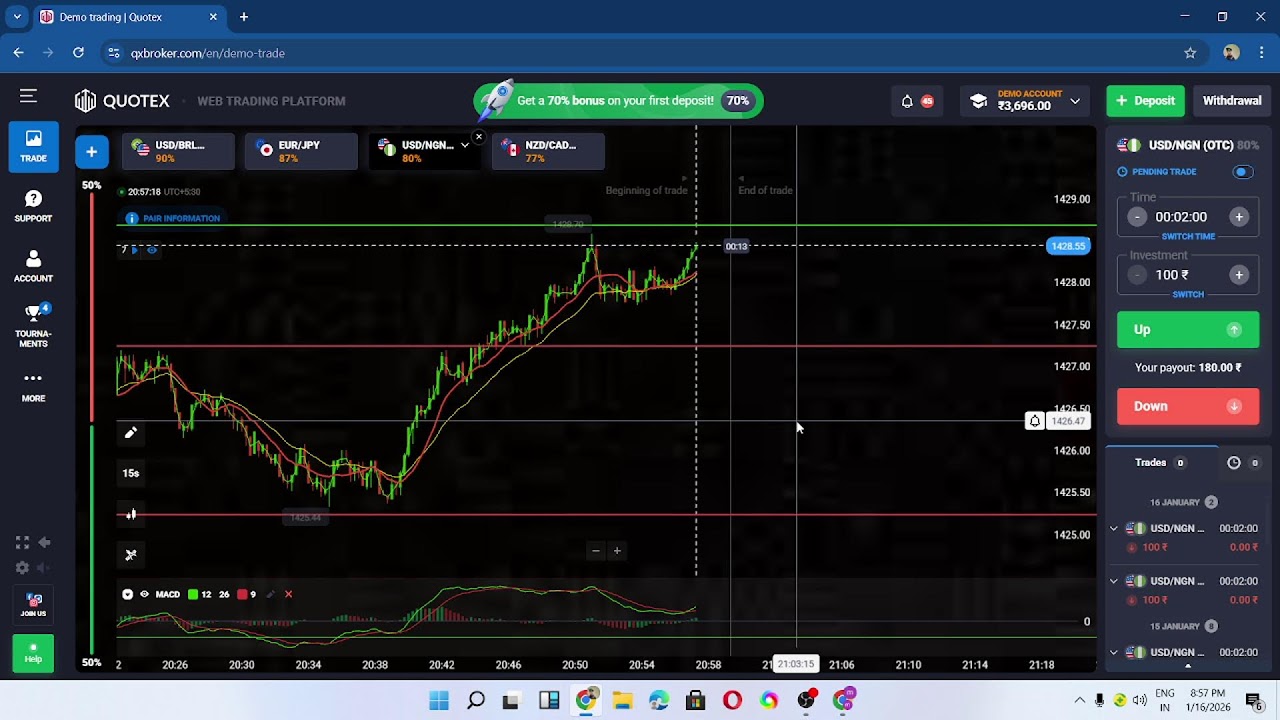Image resolution: width=1280 pixels, height=720 pixels.
Task: Expand the 15 January USD/NGN trade
Action: (1114, 652)
